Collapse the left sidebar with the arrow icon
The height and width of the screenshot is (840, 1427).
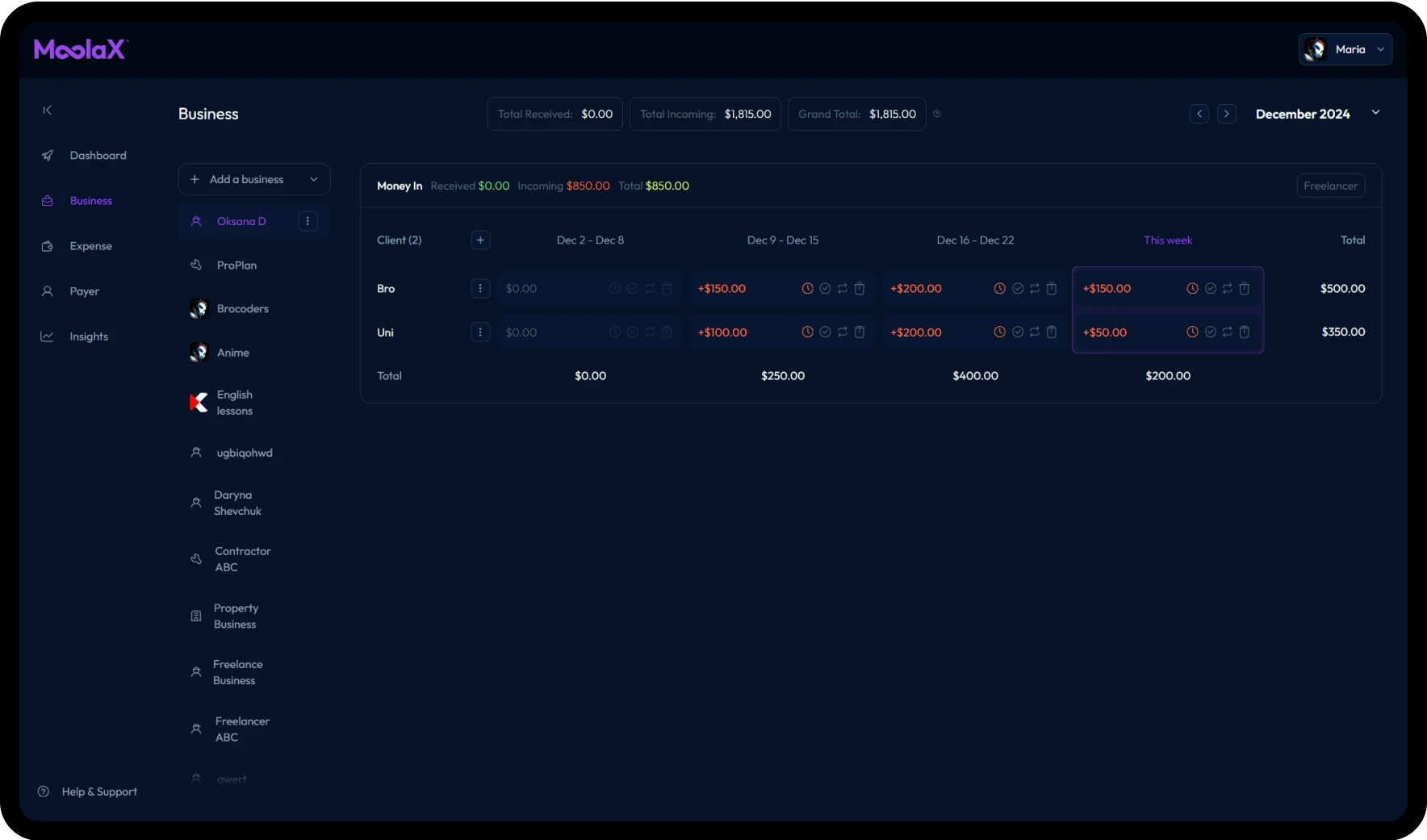[48, 110]
